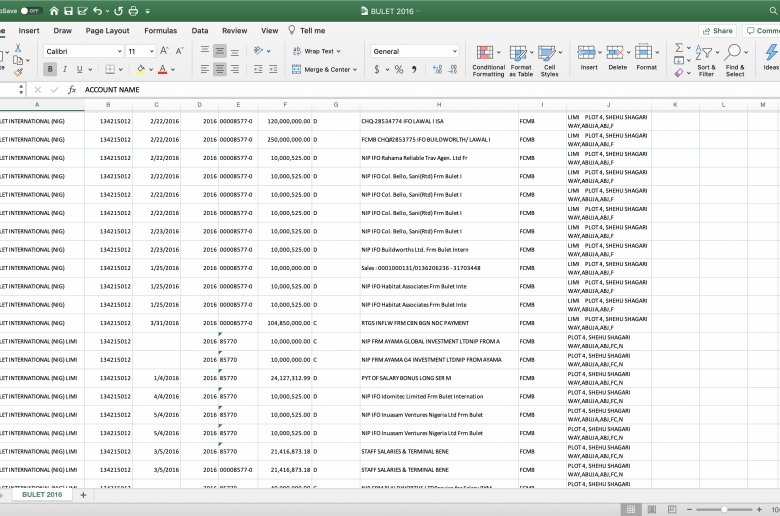
Task: Toggle center horizontal alignment
Action: tap(219, 70)
